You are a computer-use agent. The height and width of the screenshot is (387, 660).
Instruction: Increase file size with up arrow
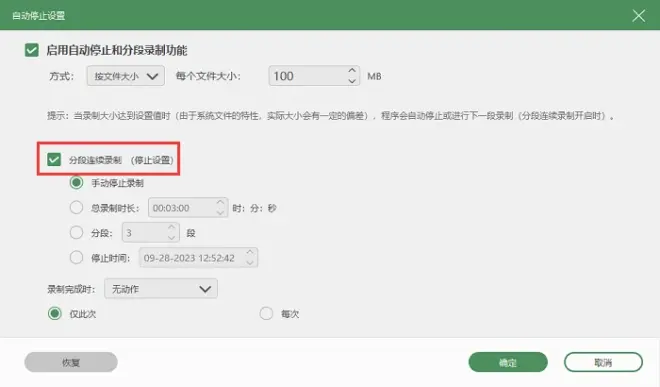(352, 71)
